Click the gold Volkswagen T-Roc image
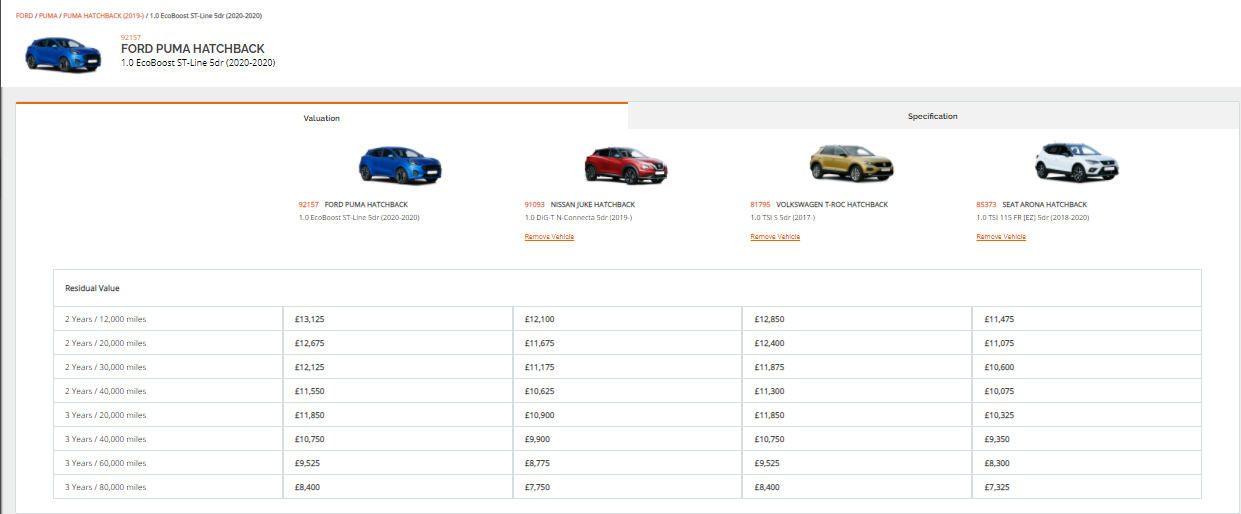This screenshot has height=514, width=1241. (x=852, y=163)
